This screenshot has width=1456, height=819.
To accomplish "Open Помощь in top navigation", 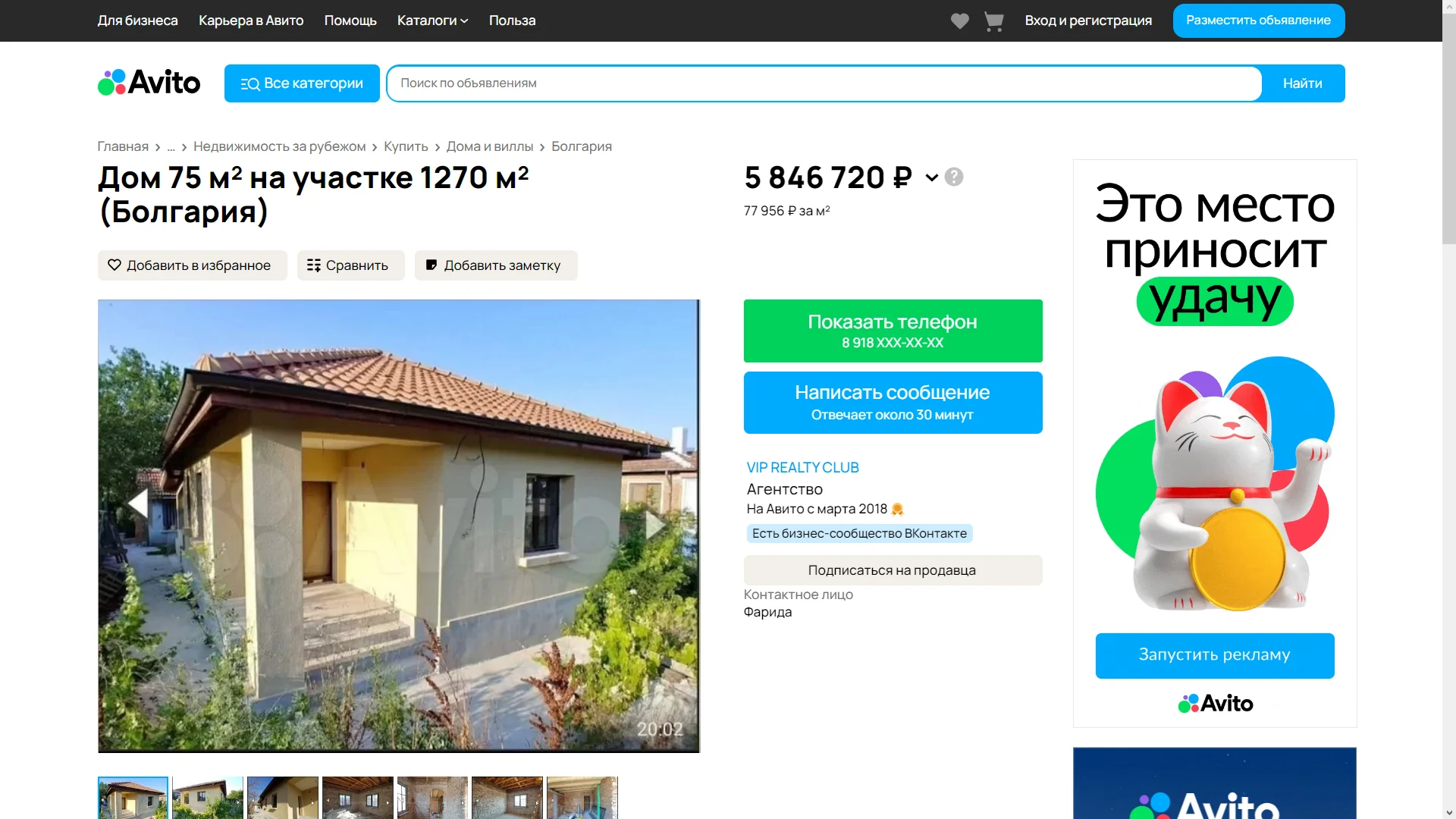I will click(350, 20).
